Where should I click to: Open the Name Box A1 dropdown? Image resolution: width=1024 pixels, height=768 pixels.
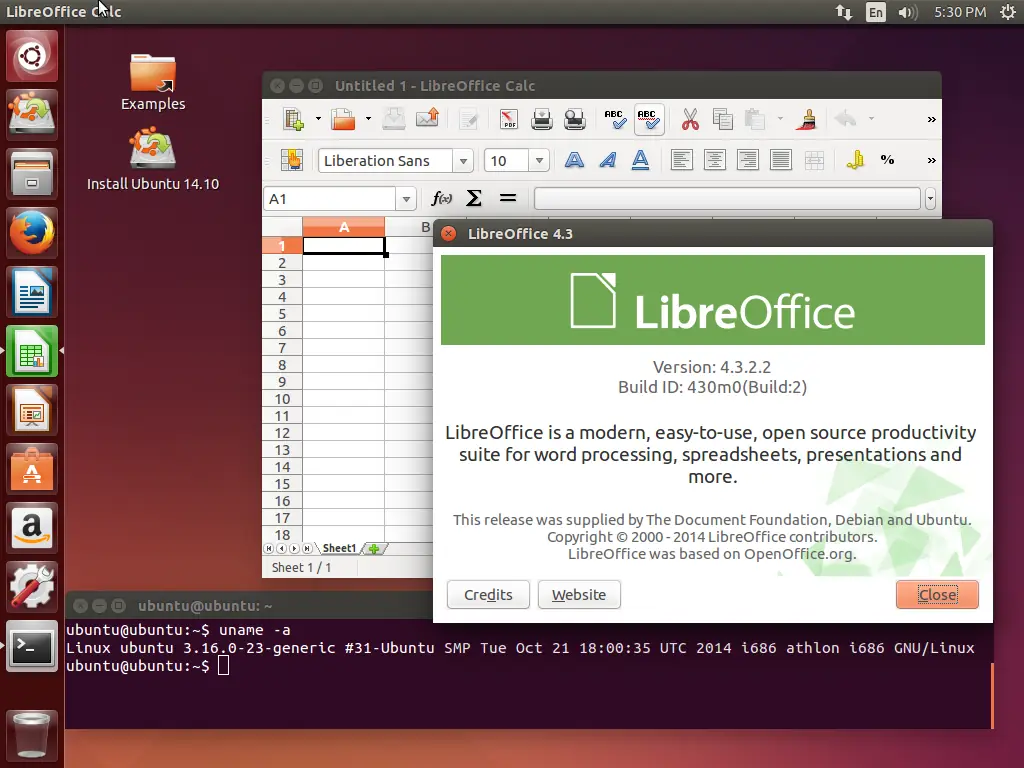406,199
